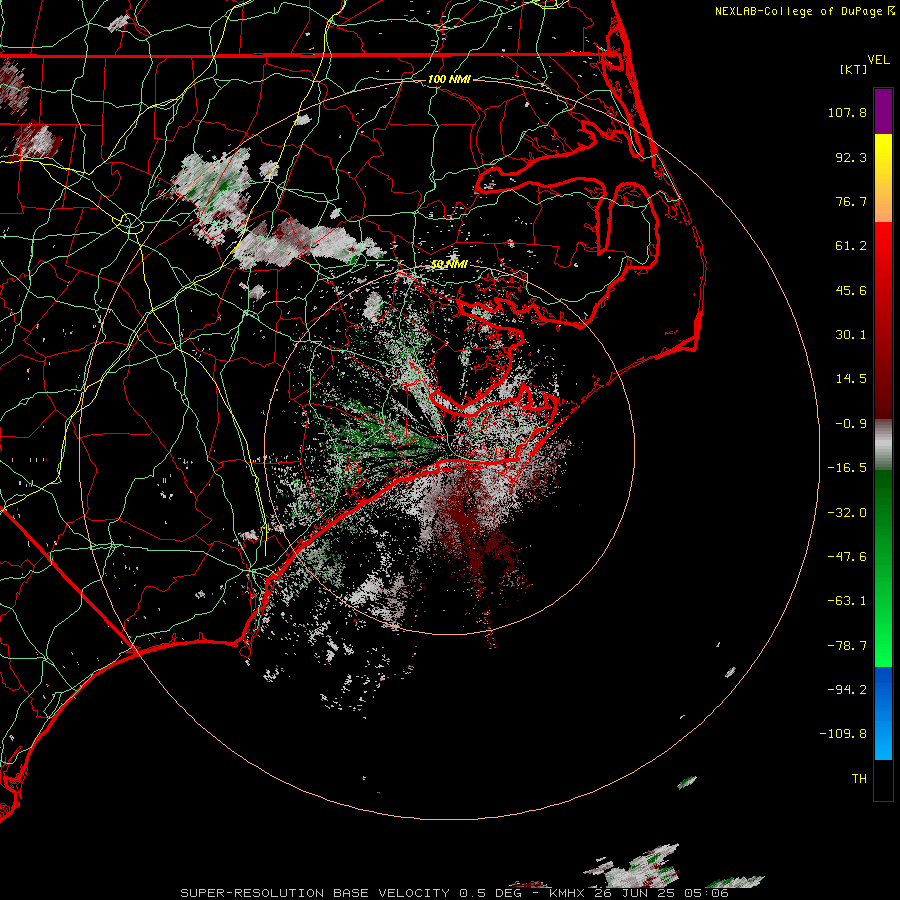Click the 14.5 legend value
This screenshot has height=900, width=900.
(x=851, y=379)
